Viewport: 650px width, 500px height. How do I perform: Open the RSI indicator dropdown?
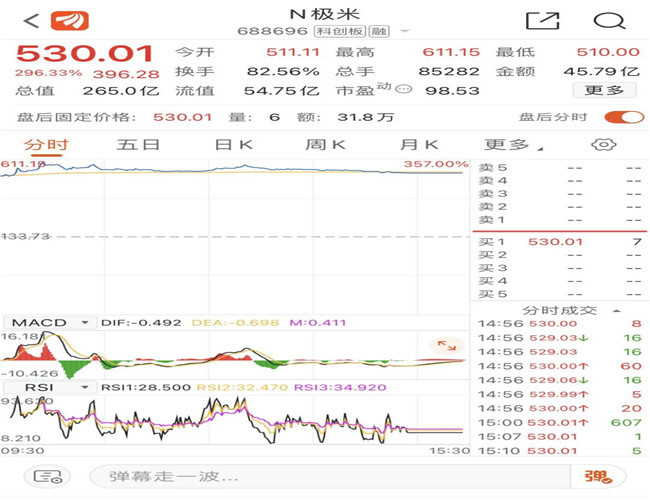(x=50, y=388)
